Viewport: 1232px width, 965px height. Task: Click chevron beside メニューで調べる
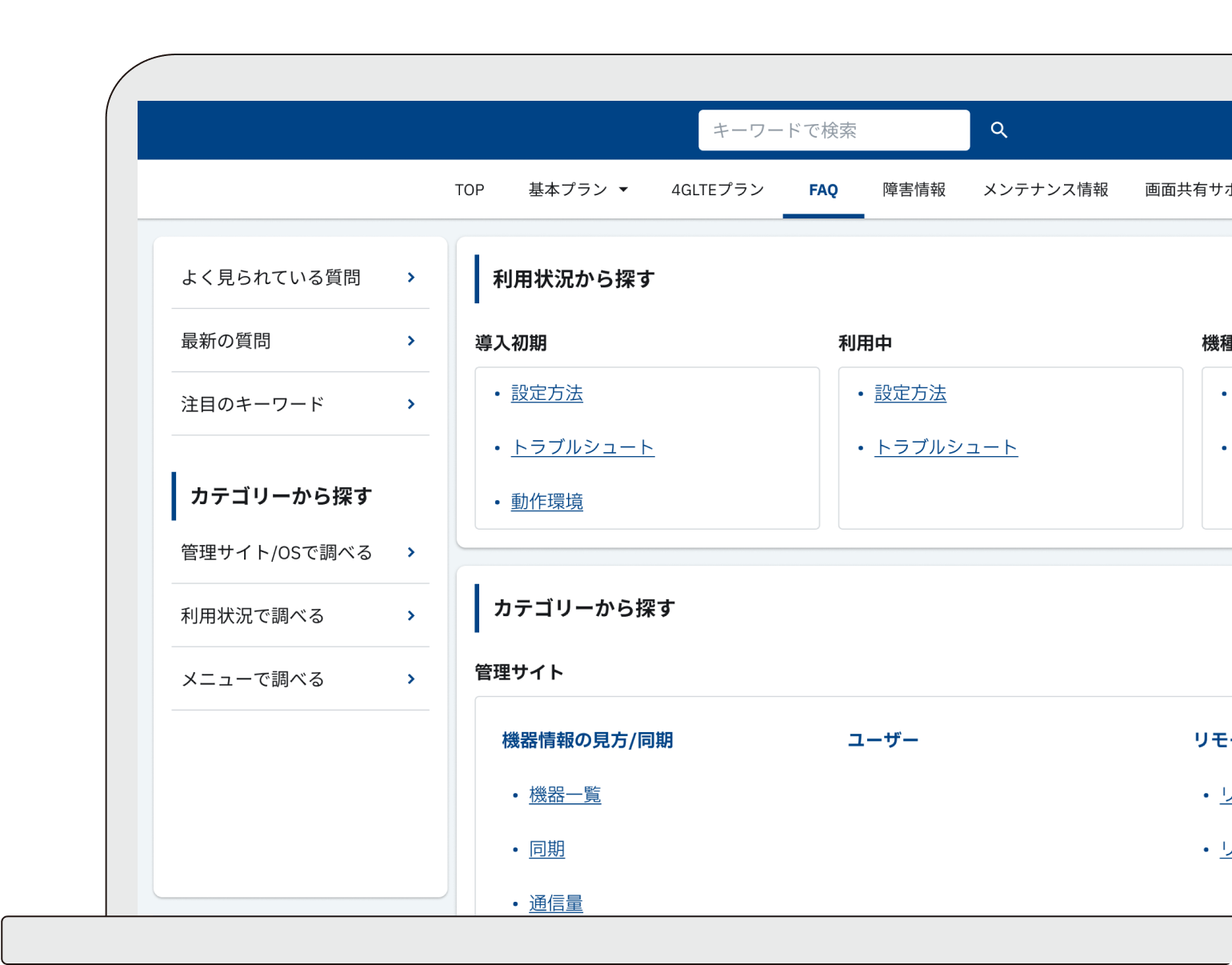point(411,679)
